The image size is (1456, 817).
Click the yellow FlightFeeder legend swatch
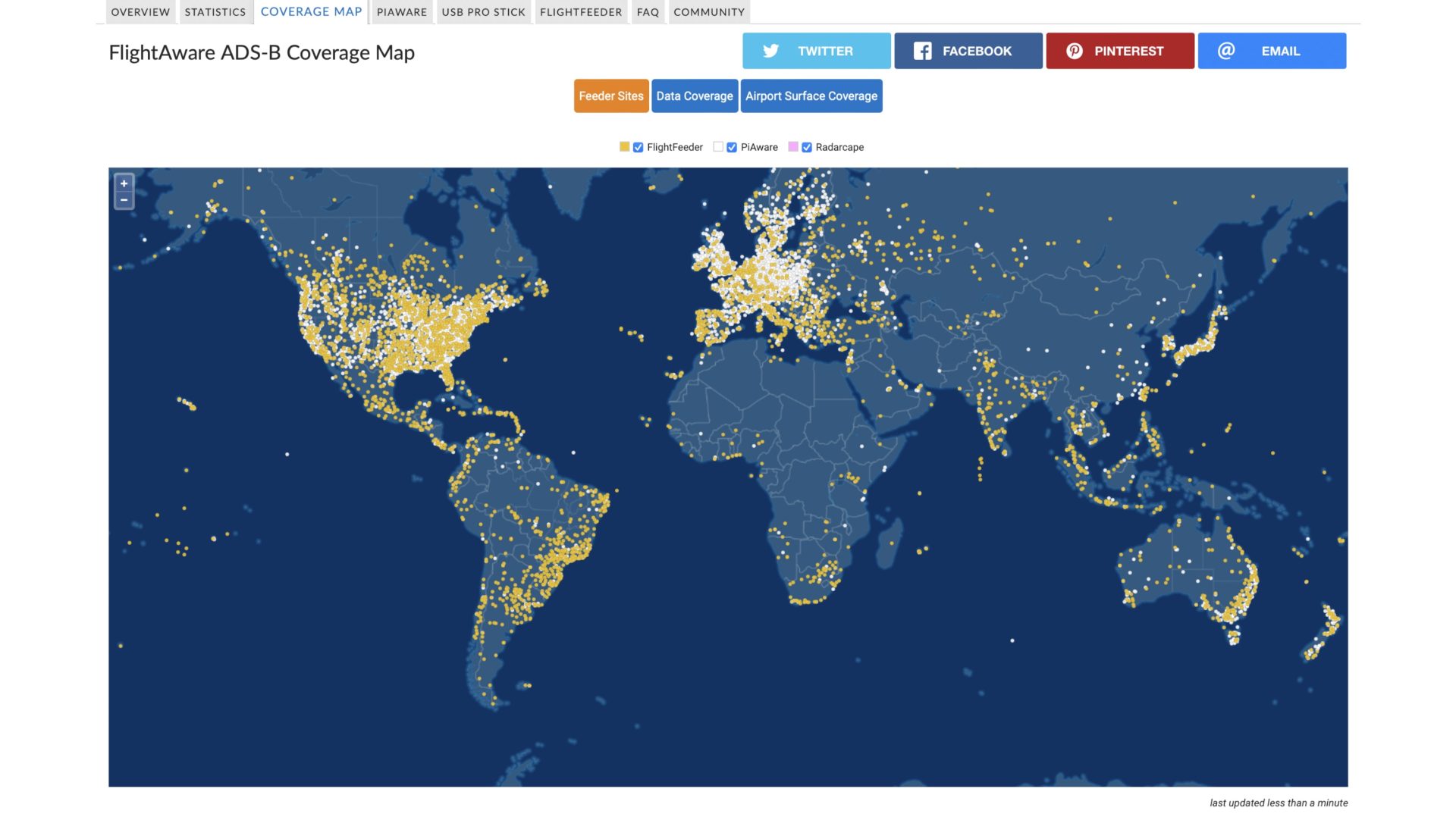(x=624, y=147)
